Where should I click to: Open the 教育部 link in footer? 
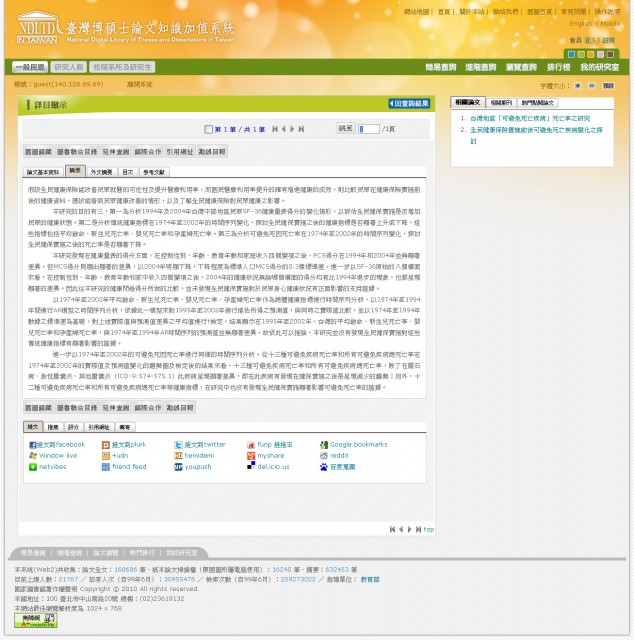tap(370, 580)
